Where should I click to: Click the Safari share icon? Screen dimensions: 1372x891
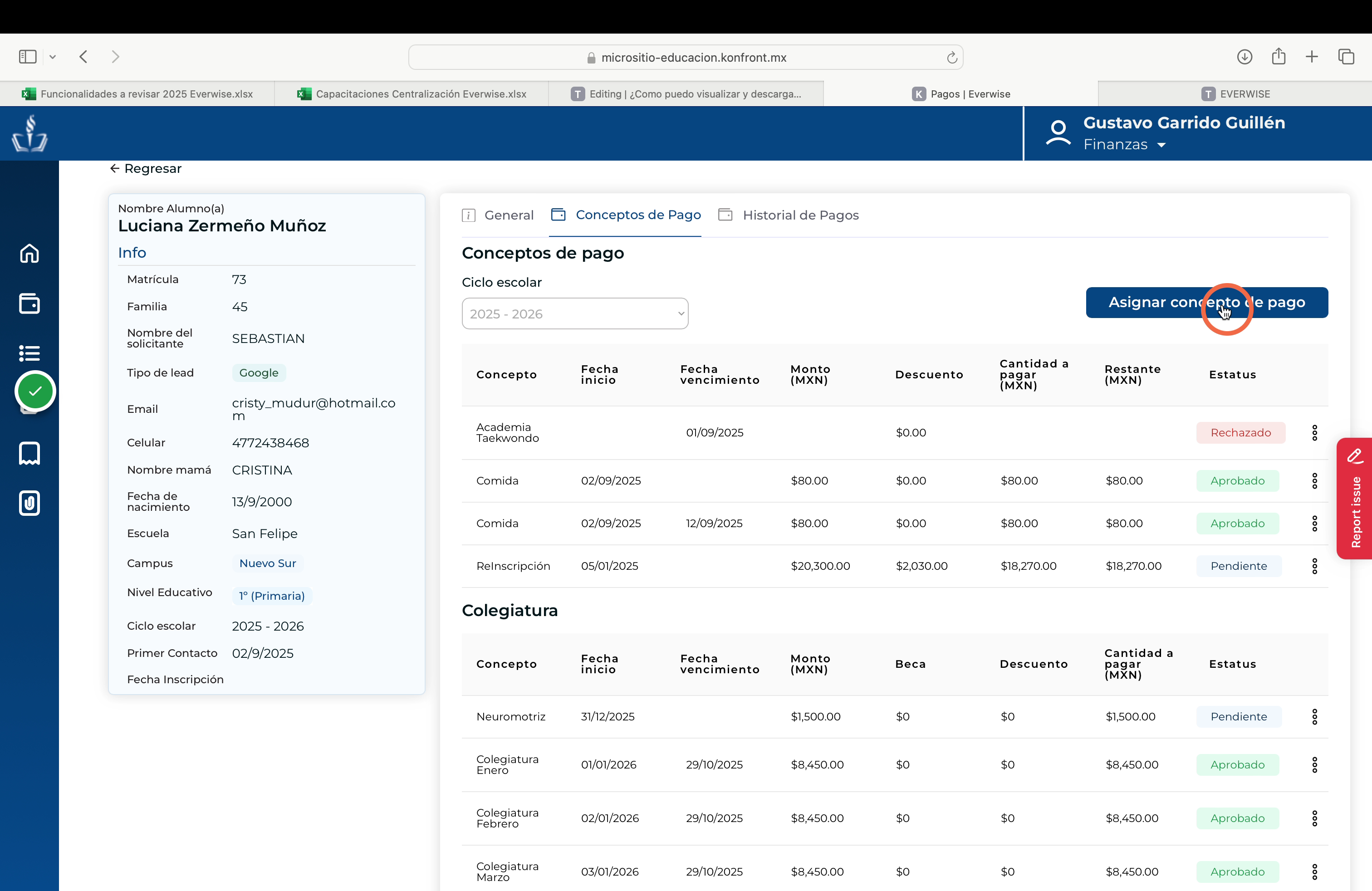[x=1279, y=56]
